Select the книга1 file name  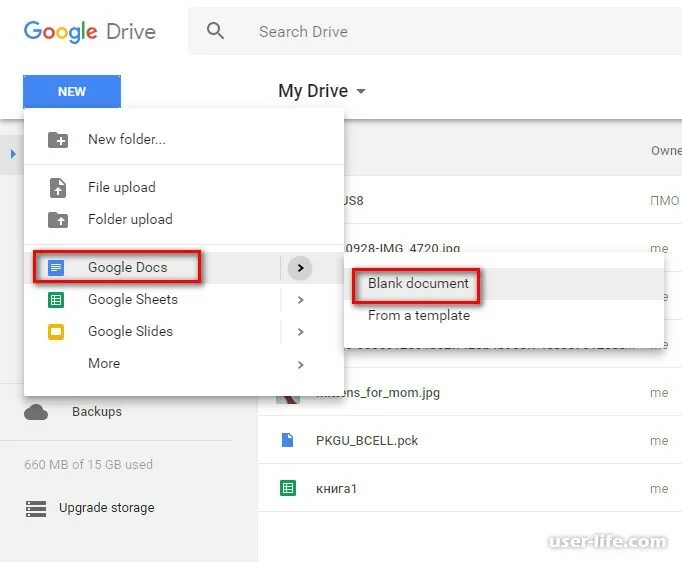click(x=336, y=488)
